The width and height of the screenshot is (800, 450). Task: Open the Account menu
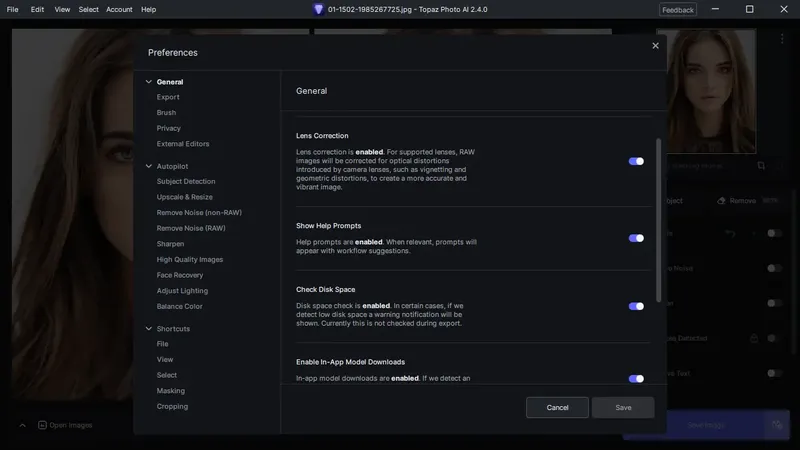coord(119,9)
